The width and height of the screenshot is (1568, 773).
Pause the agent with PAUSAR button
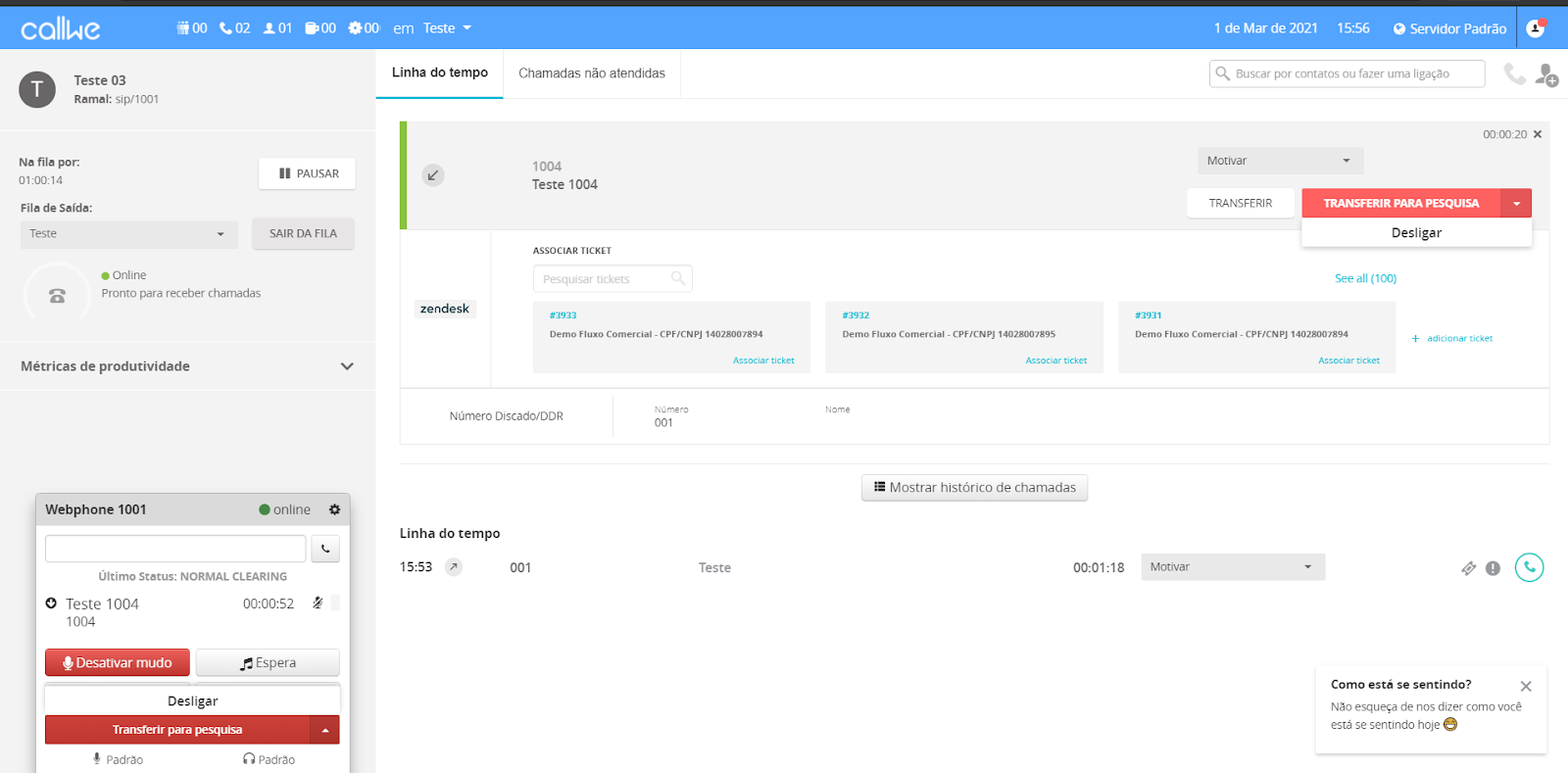click(307, 173)
